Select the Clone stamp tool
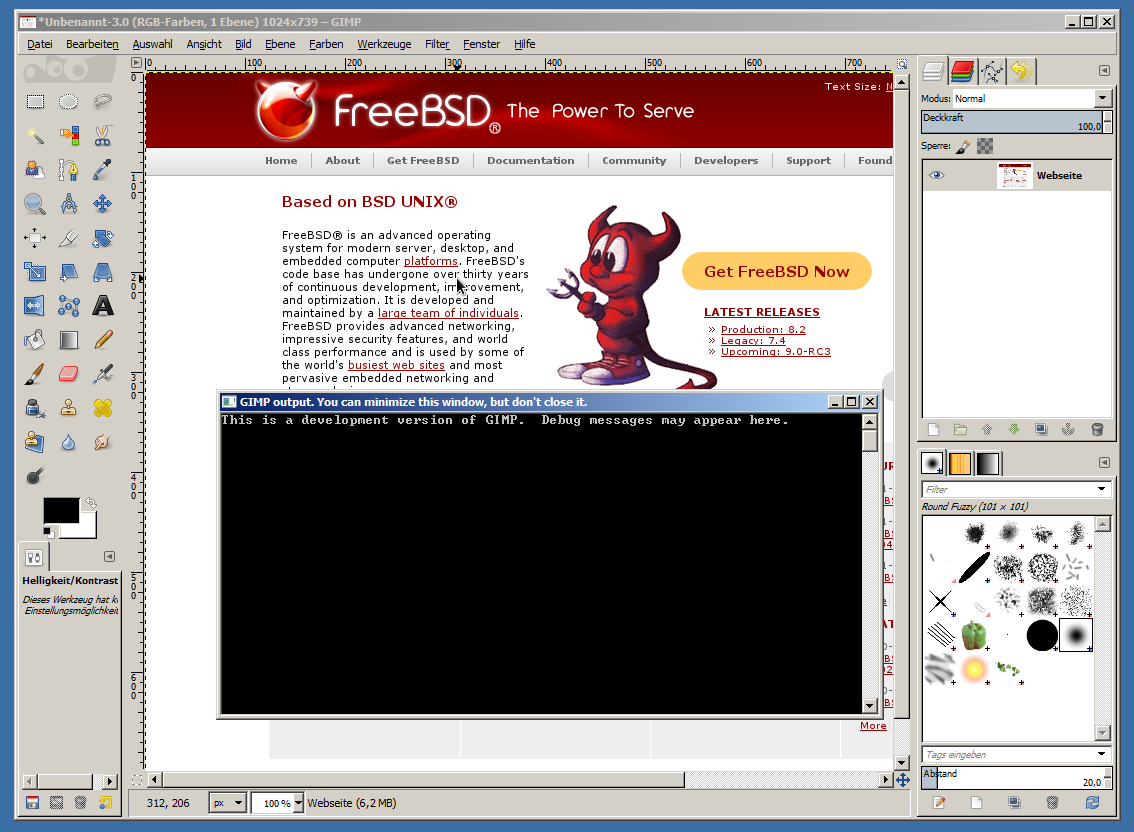 [69, 408]
